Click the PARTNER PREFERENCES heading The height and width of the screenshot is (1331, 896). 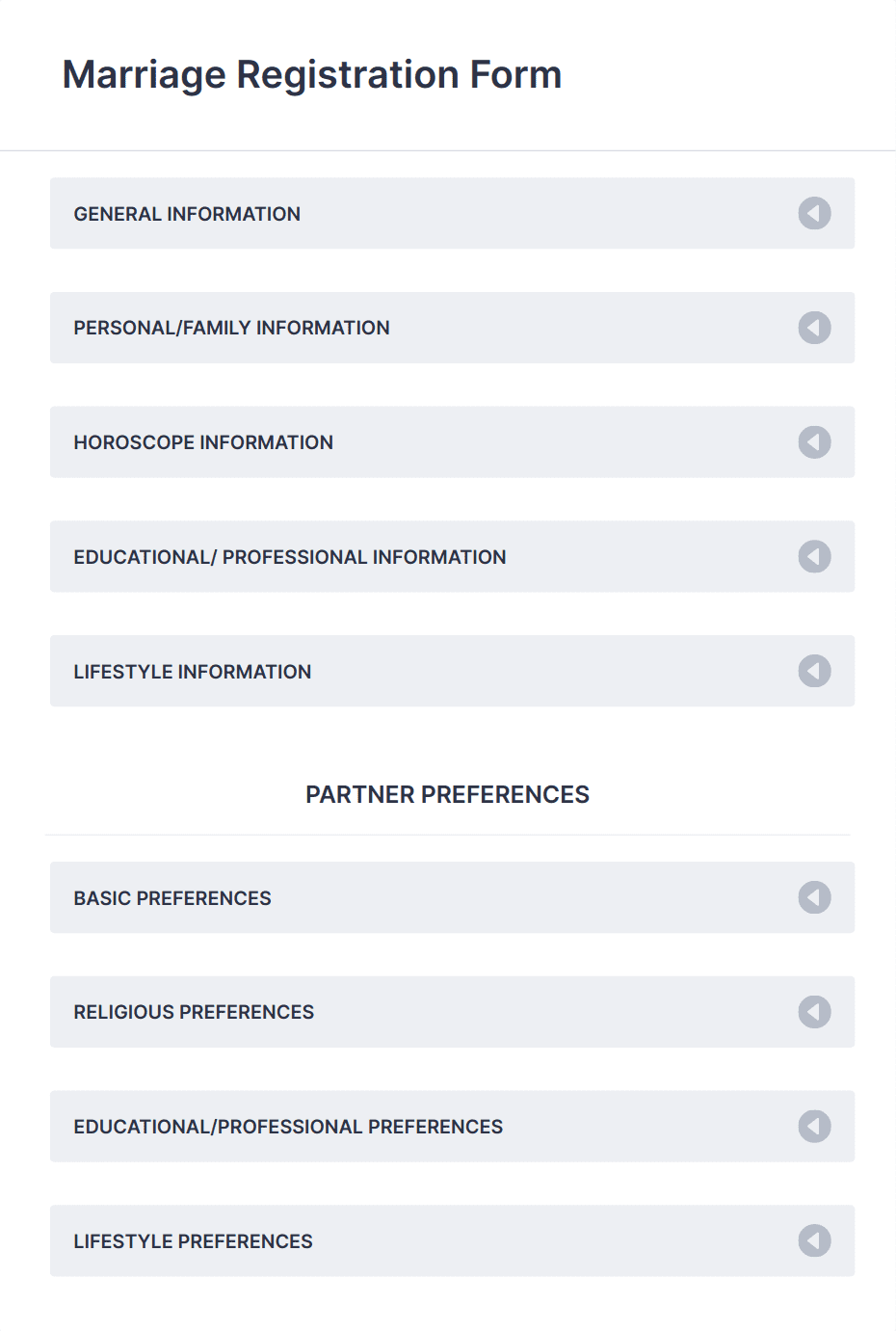[x=448, y=794]
